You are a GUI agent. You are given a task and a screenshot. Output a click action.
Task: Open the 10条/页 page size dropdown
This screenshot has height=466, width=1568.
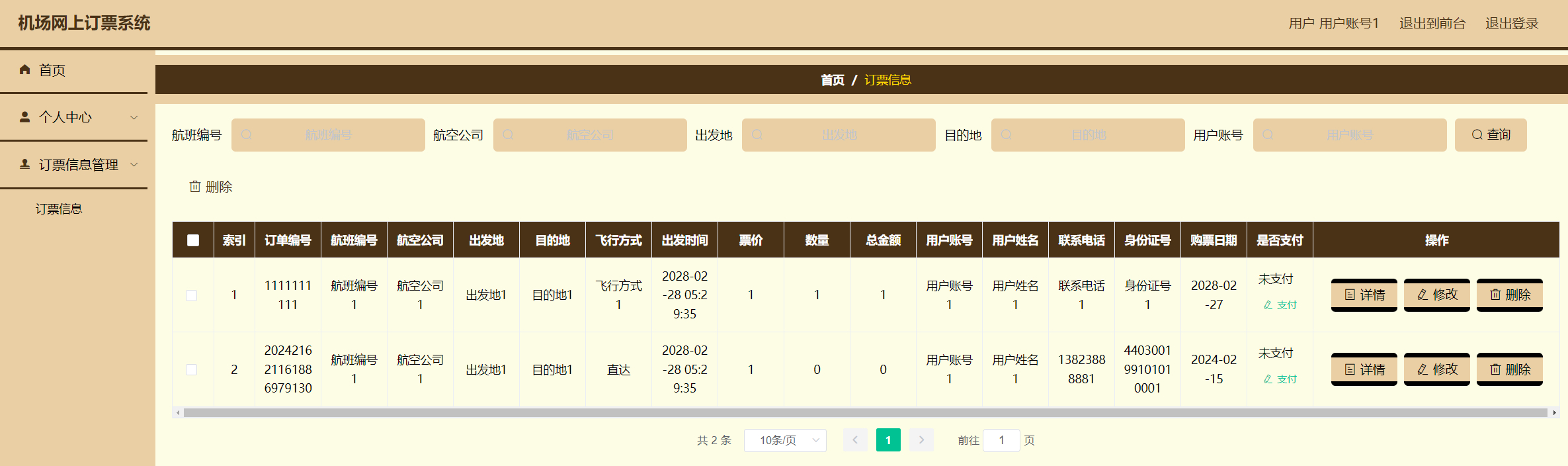[x=785, y=440]
